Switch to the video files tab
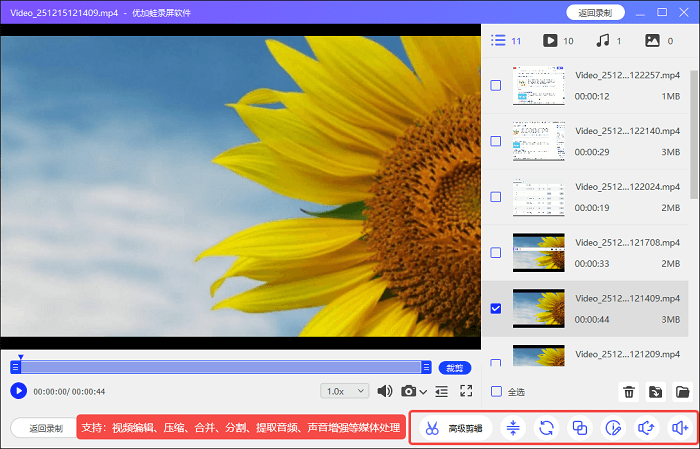This screenshot has width=700, height=449. click(x=549, y=41)
